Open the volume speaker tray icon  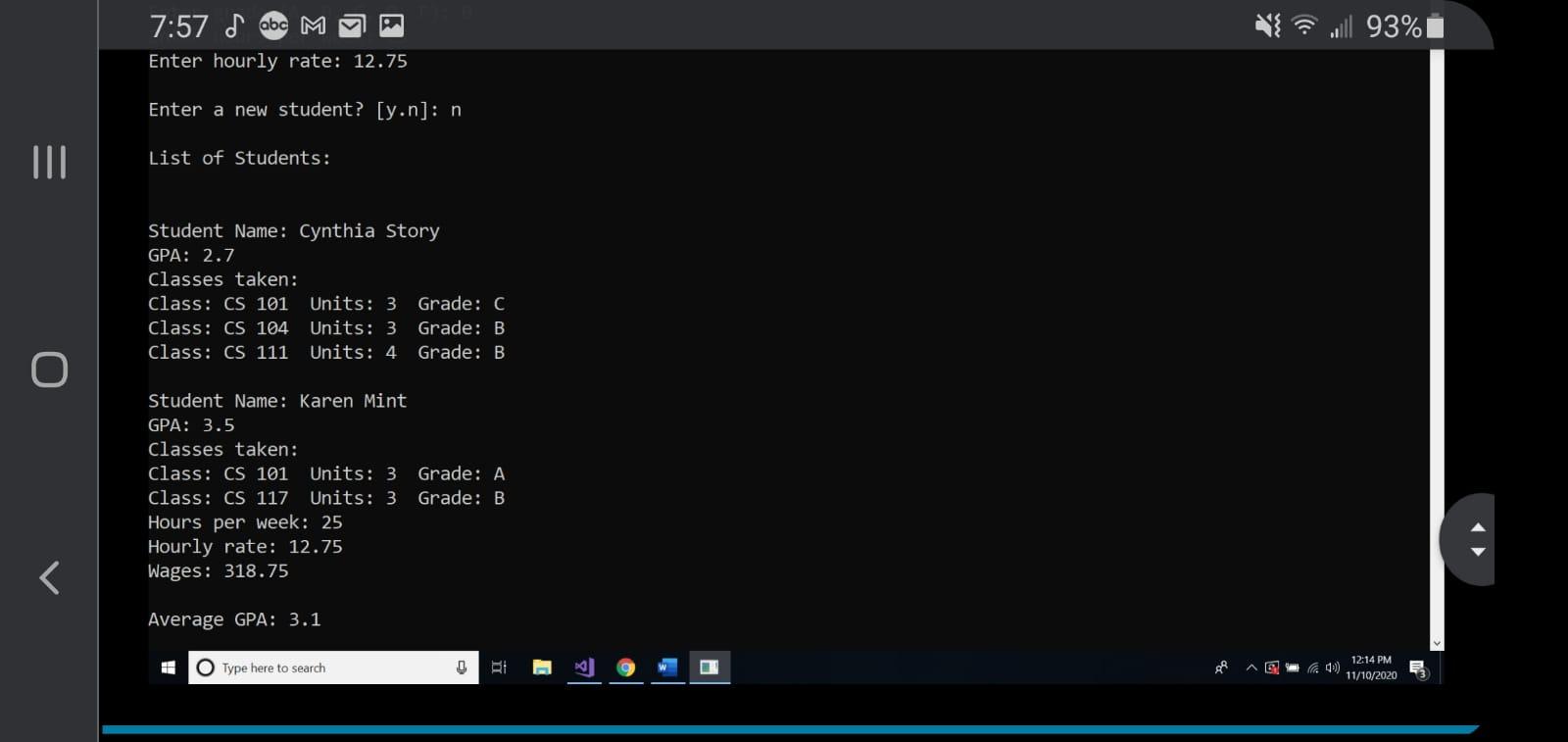(1332, 668)
